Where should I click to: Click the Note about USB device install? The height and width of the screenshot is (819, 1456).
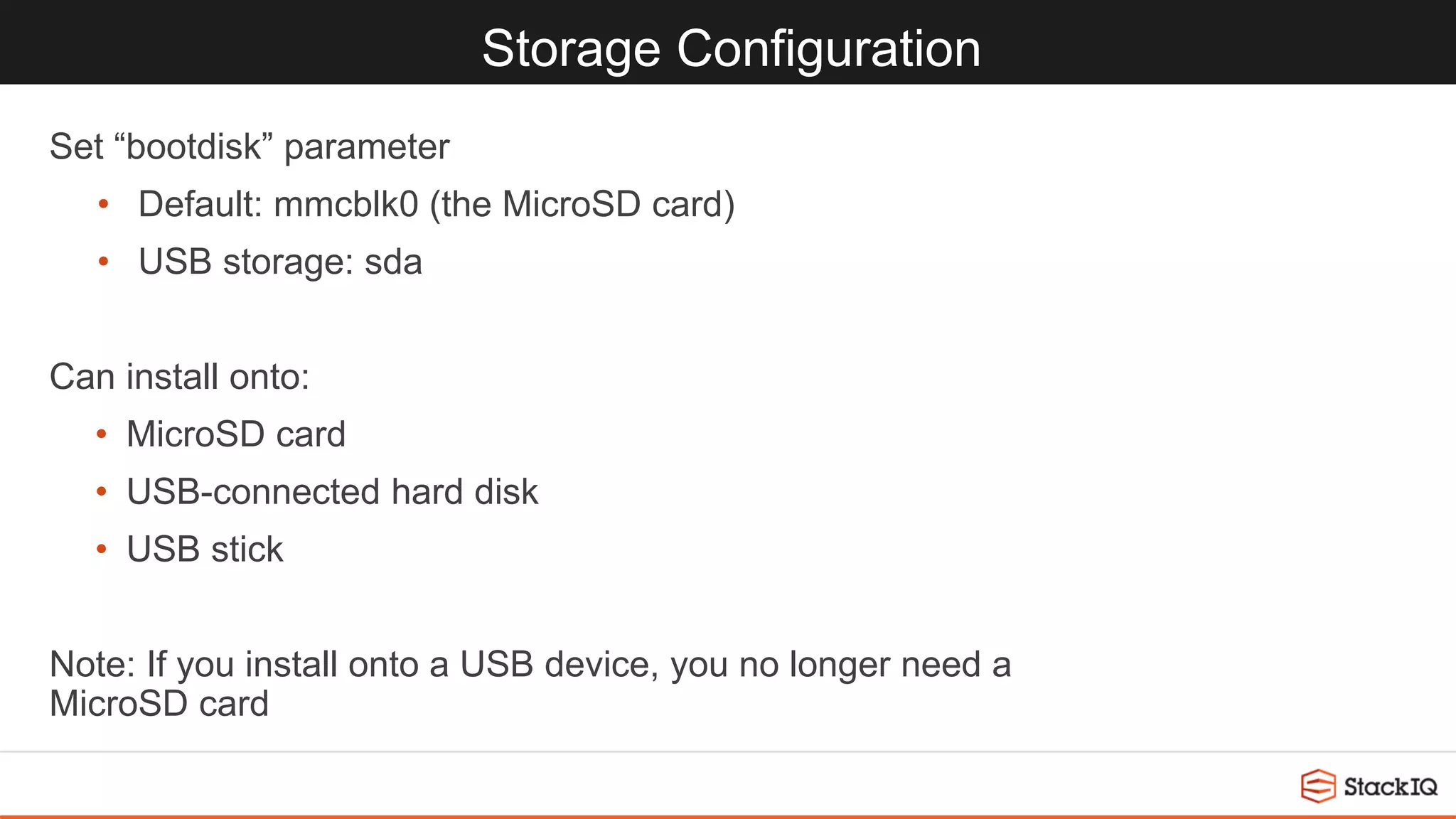click(530, 684)
